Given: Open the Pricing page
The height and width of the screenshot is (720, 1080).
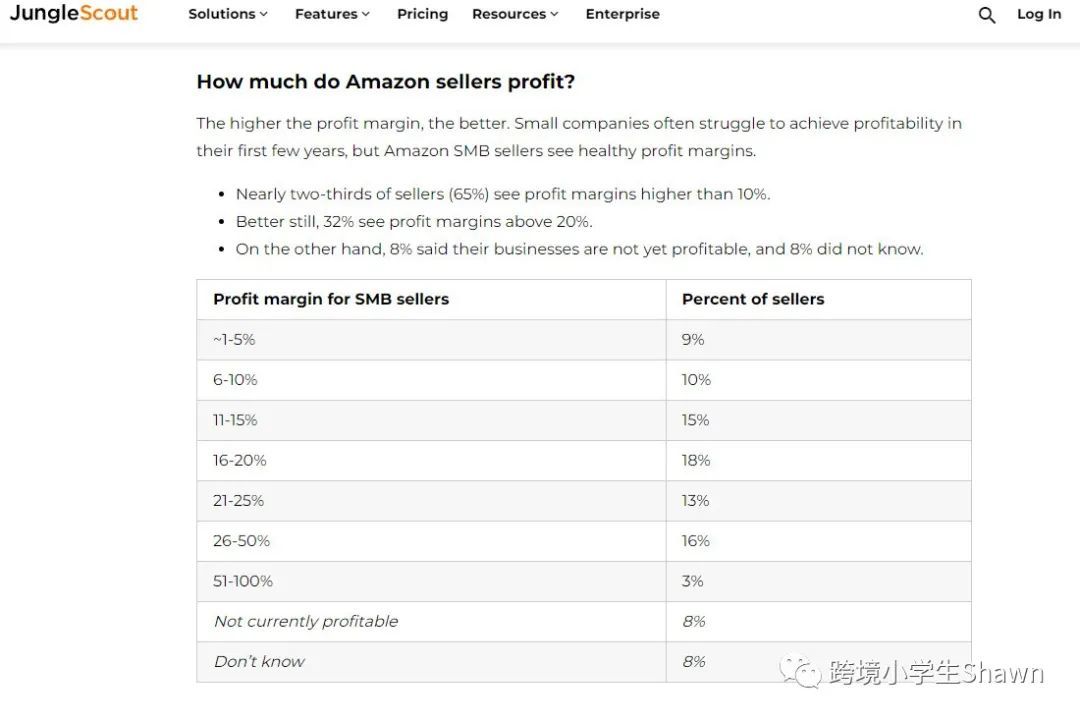Looking at the screenshot, I should 422,14.
